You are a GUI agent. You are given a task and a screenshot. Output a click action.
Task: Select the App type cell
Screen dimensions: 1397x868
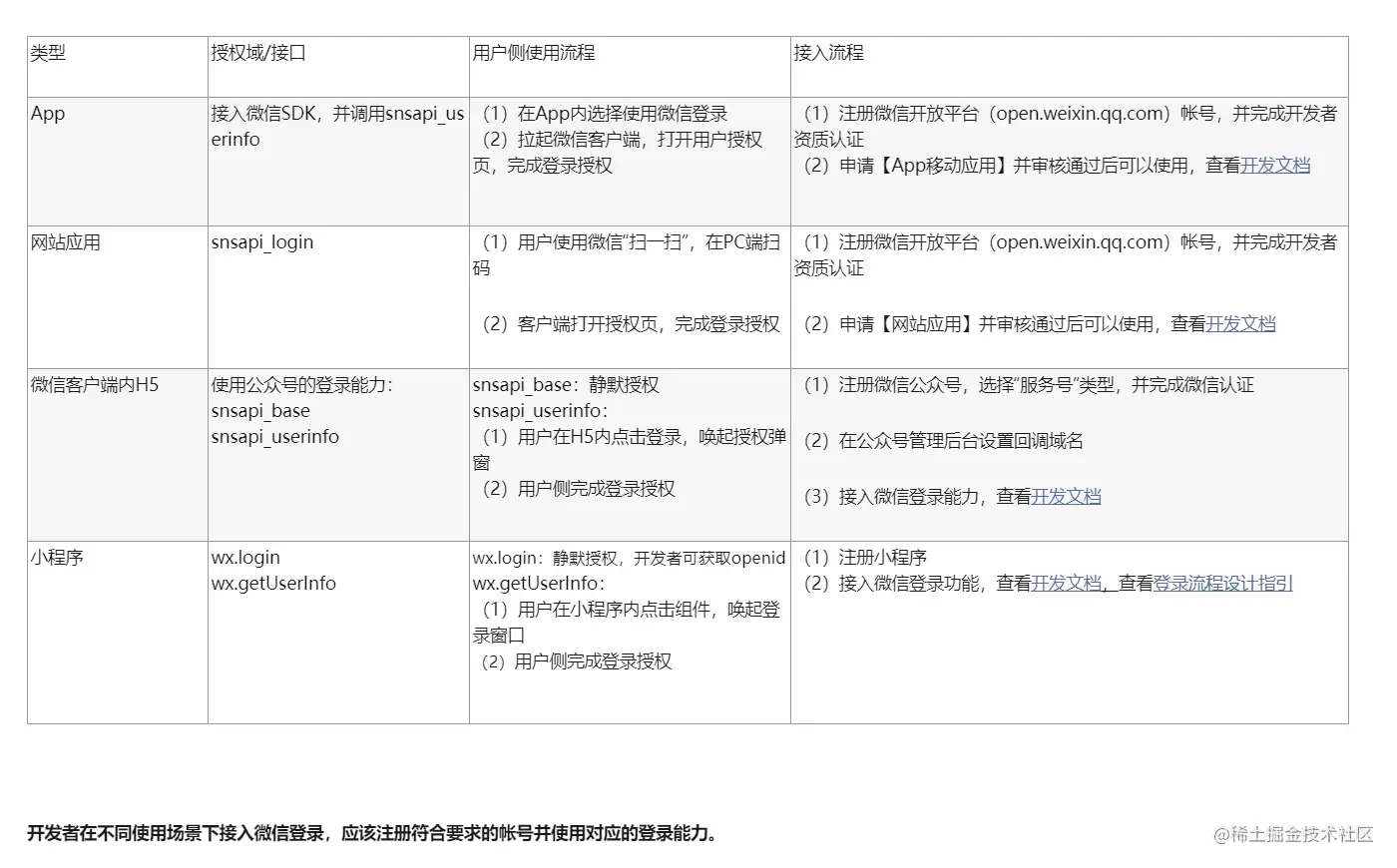pyautogui.click(x=118, y=162)
